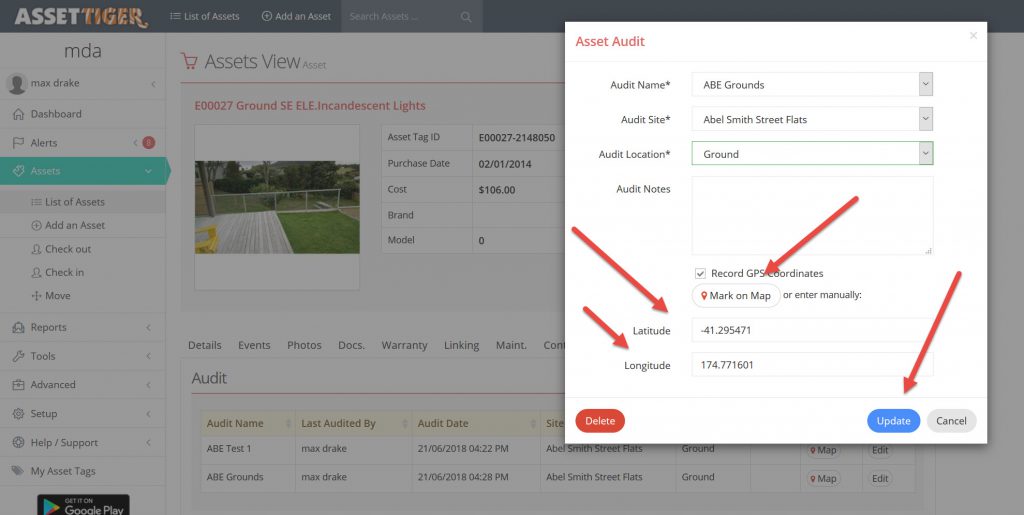
Task: Click the Mark on Map button
Action: [735, 296]
